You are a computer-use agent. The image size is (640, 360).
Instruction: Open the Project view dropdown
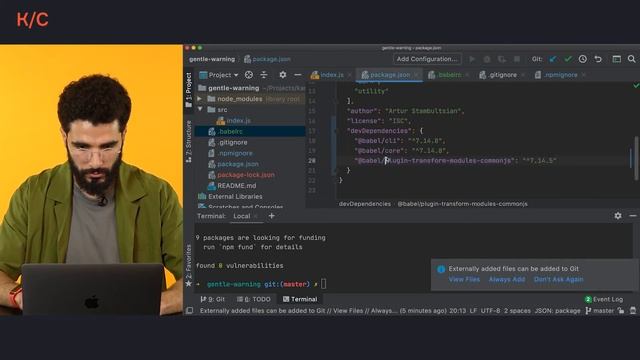tap(218, 75)
